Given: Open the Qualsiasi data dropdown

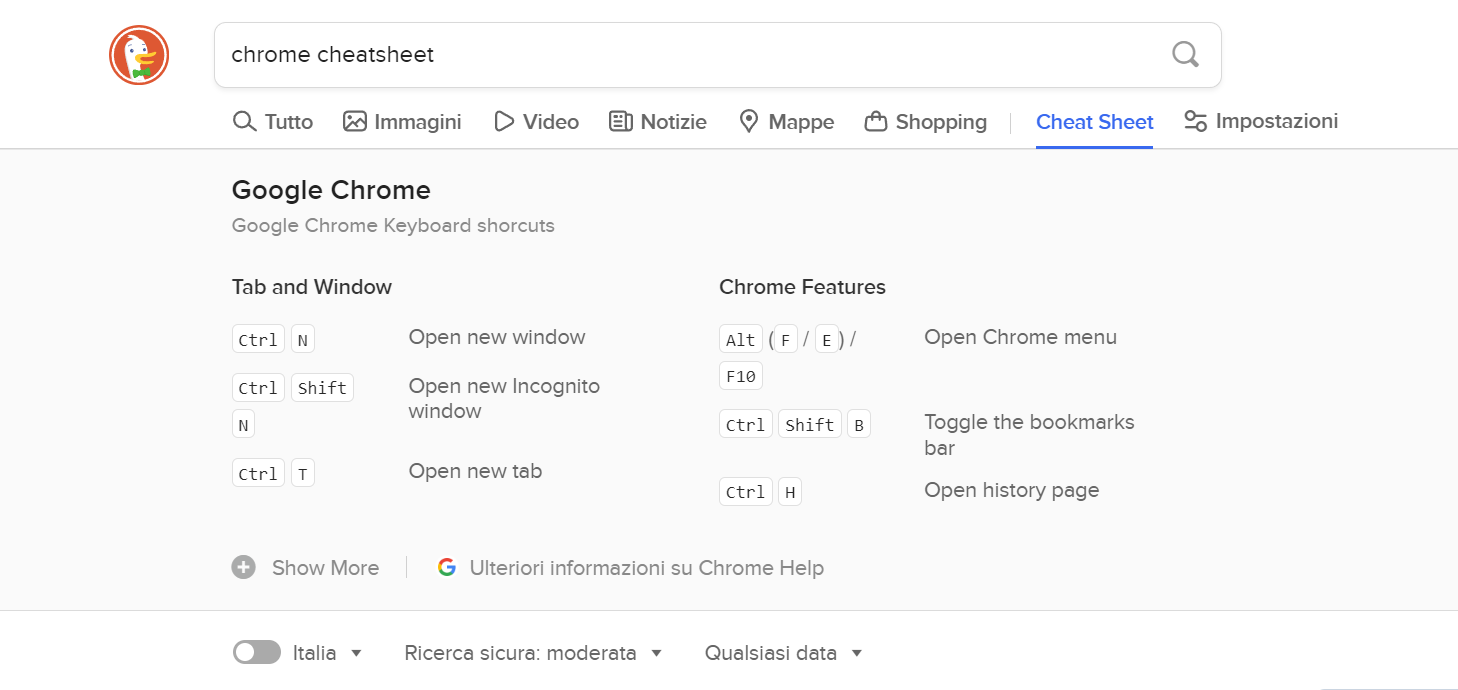Looking at the screenshot, I should [x=784, y=652].
